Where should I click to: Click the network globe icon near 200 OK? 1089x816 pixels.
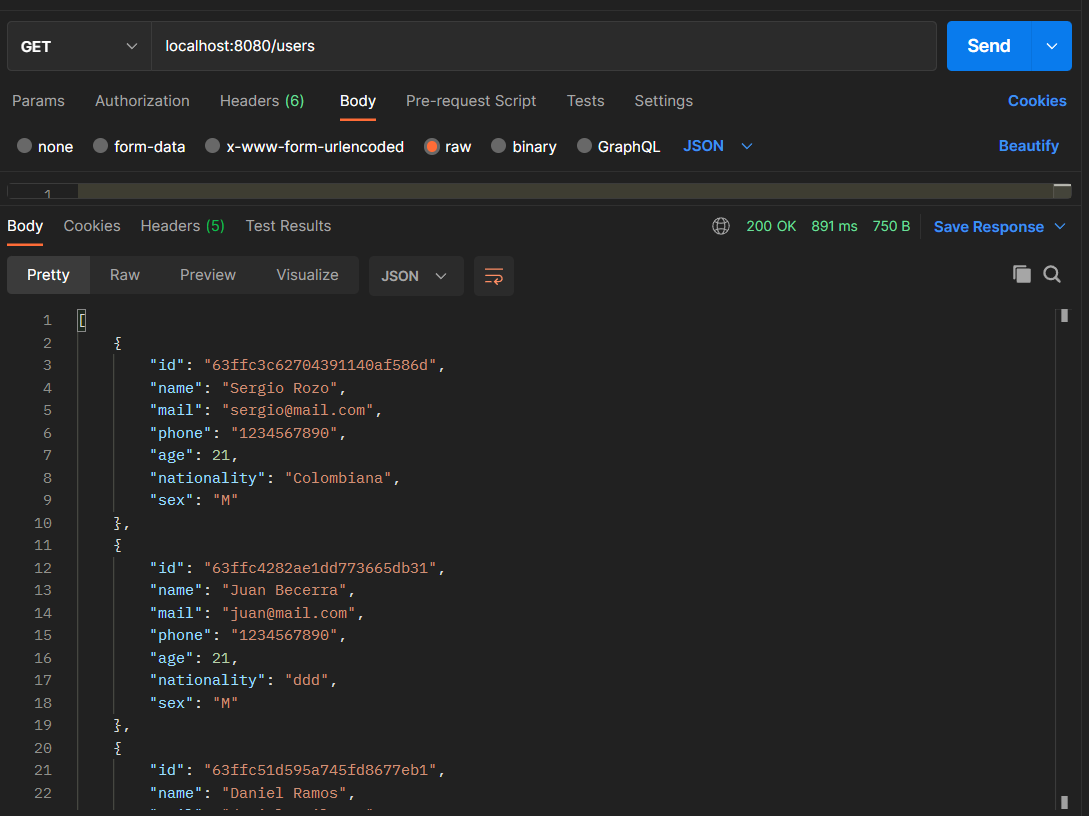721,226
